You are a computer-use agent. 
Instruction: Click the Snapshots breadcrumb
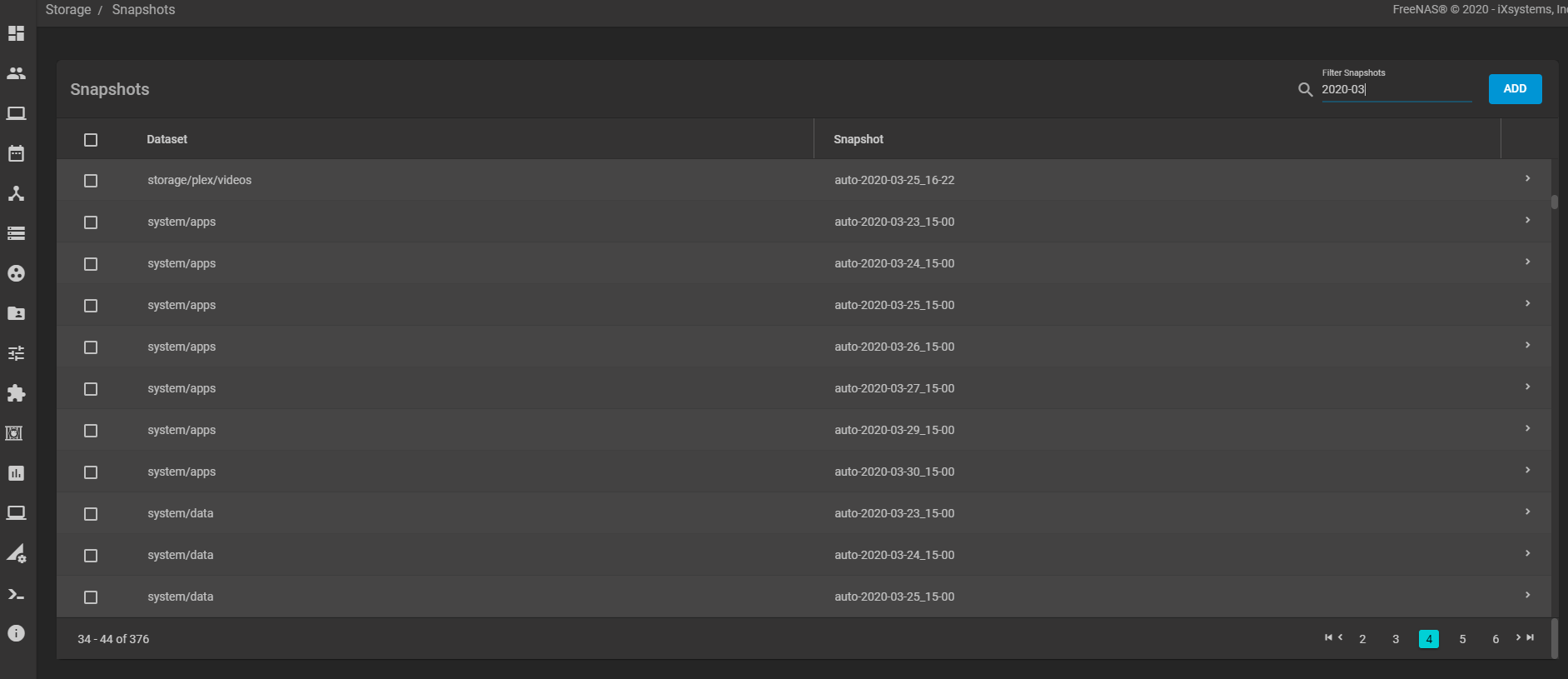coord(143,10)
